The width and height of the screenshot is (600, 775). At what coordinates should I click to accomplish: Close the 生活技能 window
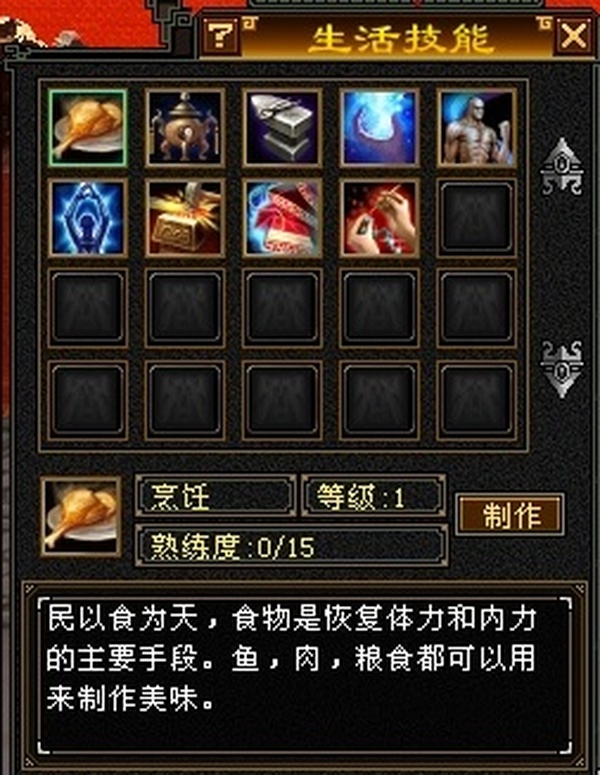click(573, 36)
